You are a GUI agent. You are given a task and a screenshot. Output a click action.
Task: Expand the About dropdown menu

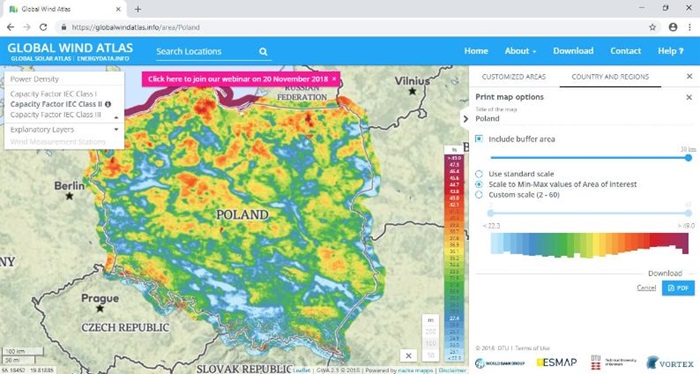521,51
